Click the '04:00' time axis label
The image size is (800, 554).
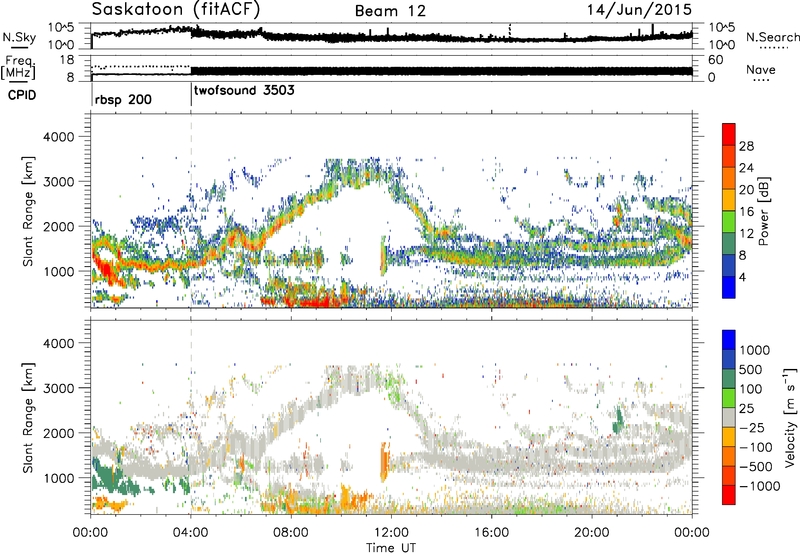click(190, 533)
